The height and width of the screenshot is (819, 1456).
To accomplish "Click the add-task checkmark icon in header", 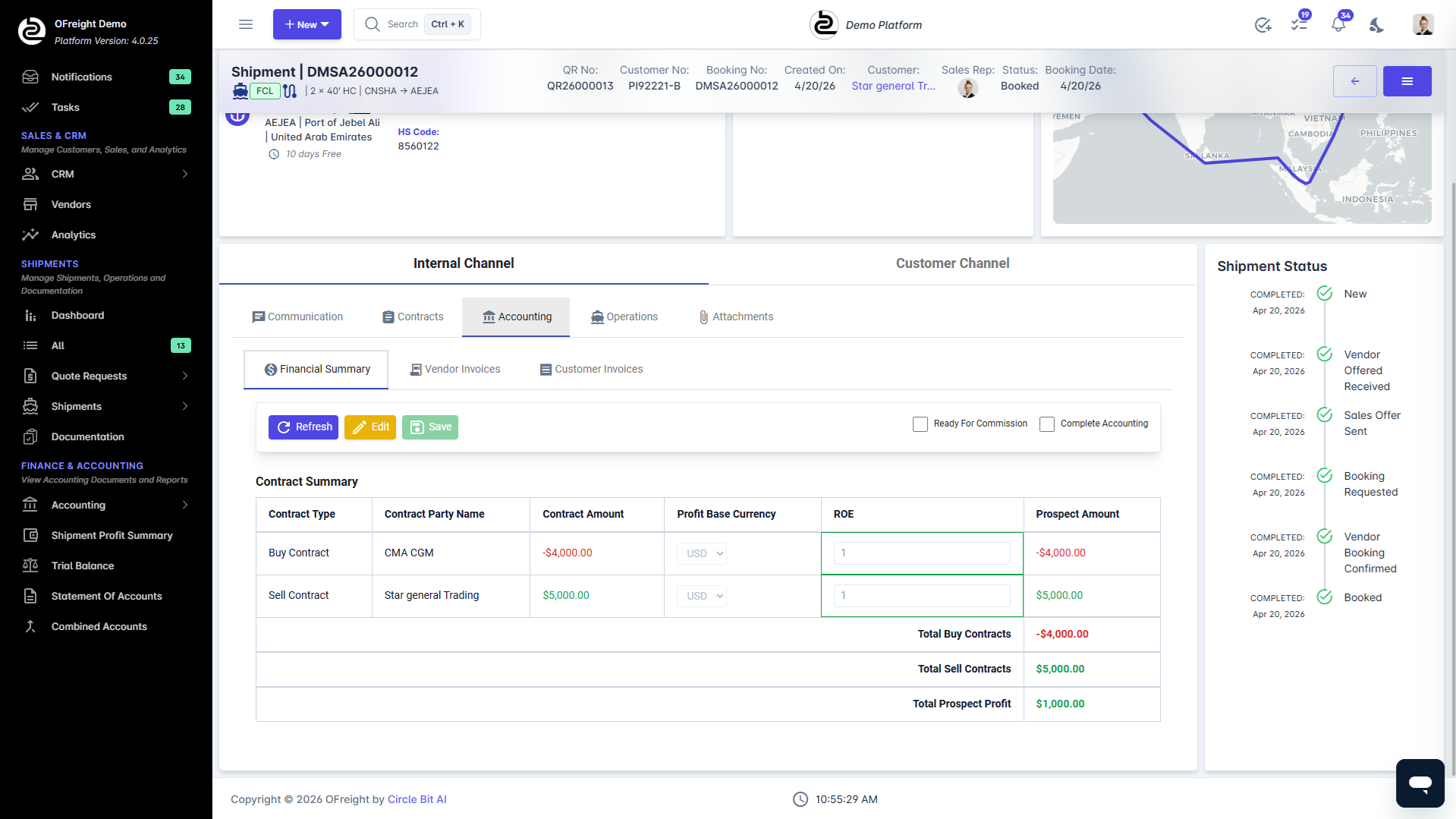I will (1263, 25).
